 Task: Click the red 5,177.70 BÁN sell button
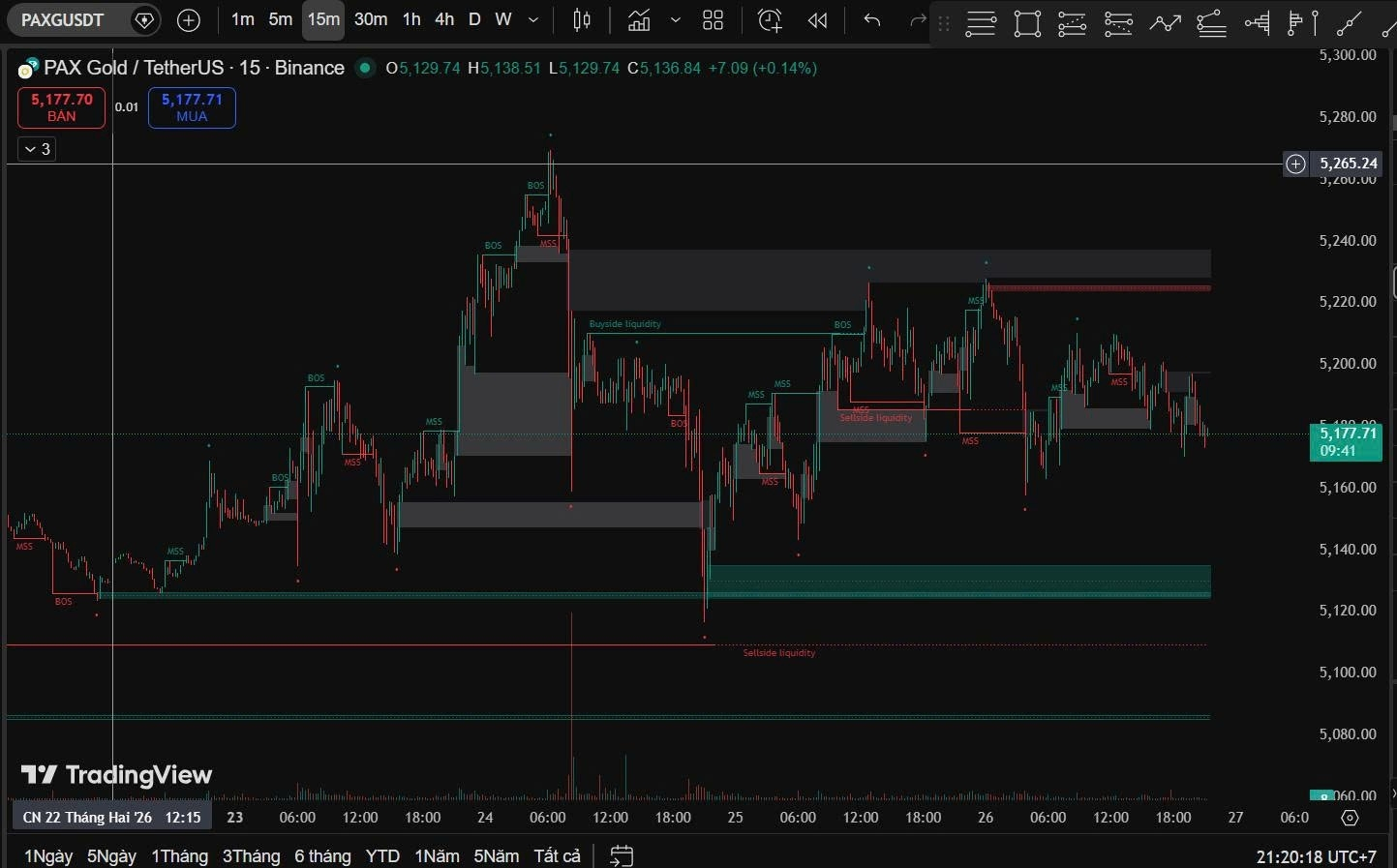pyautogui.click(x=61, y=107)
